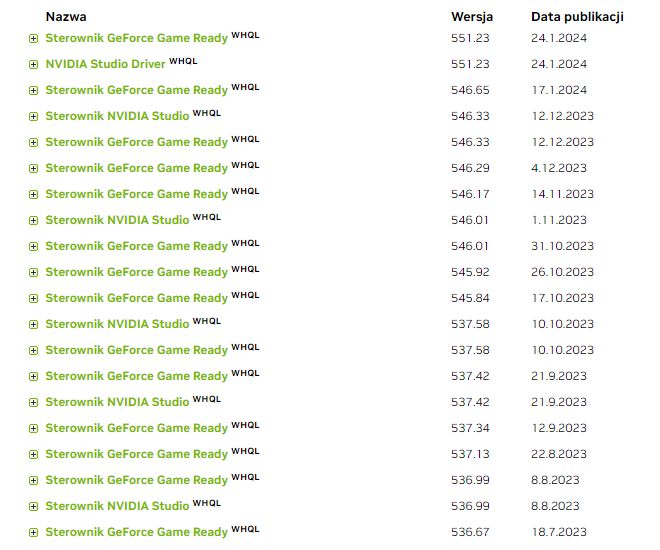Screen dimensions: 660x550
Task: Open GeForce Game Ready link version 536.99
Action: (136, 480)
